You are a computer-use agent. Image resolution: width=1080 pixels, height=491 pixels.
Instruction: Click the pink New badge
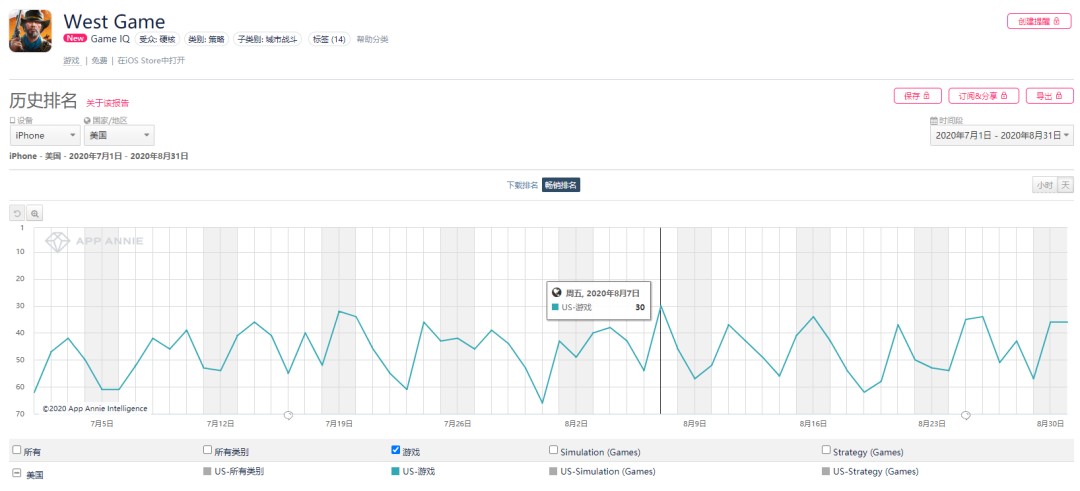point(75,39)
